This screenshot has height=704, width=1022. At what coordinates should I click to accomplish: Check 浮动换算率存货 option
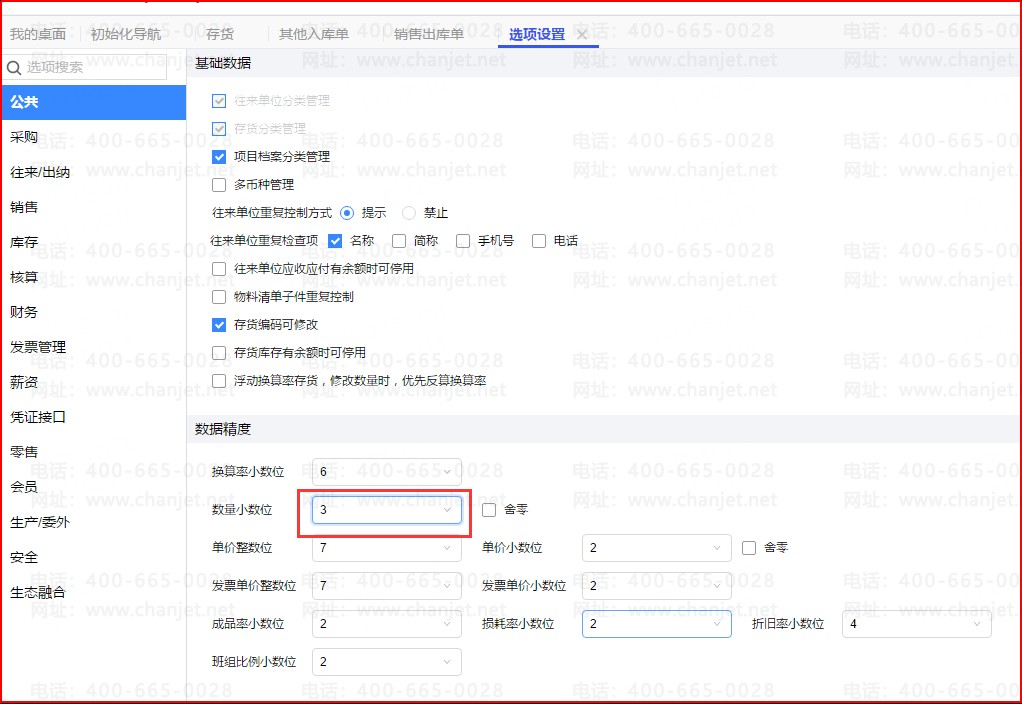pos(219,381)
